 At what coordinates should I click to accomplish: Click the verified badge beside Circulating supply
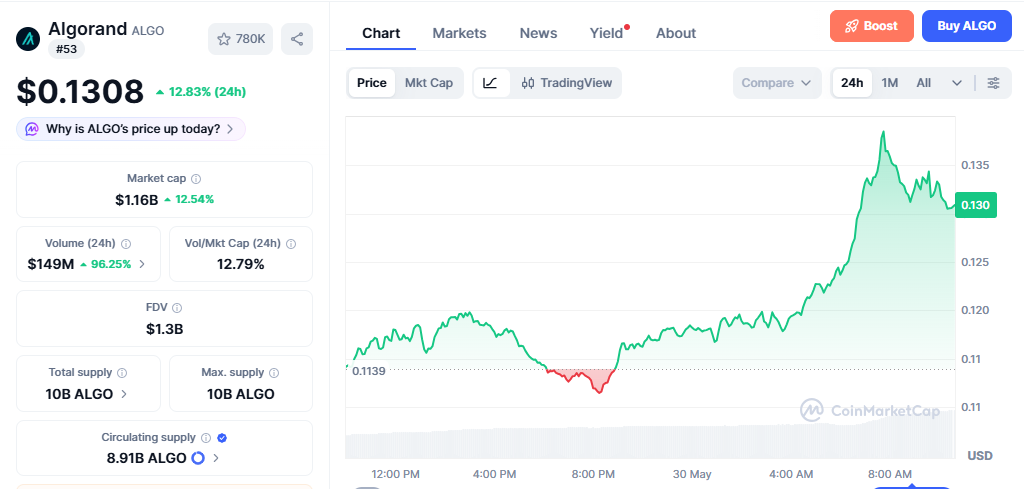pyautogui.click(x=222, y=438)
